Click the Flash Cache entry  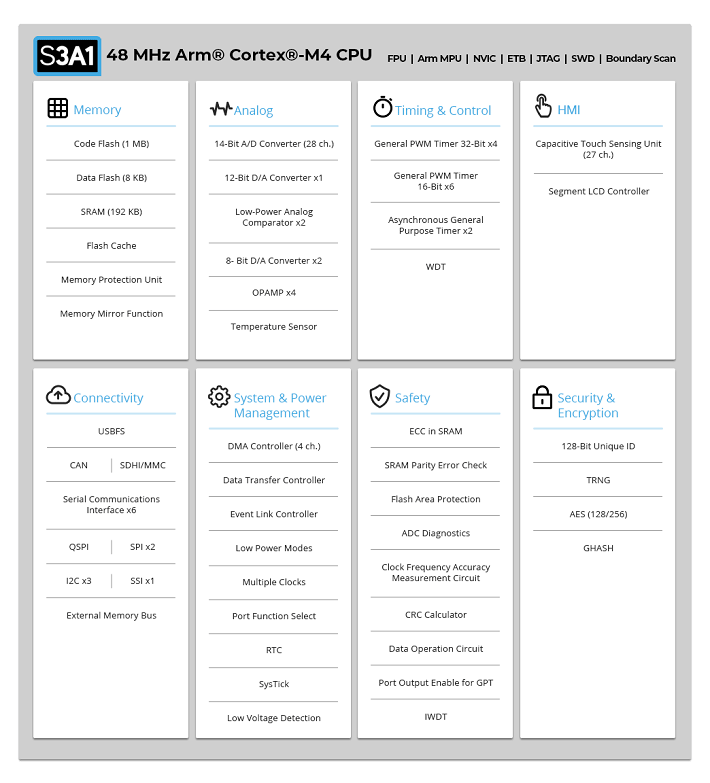111,246
